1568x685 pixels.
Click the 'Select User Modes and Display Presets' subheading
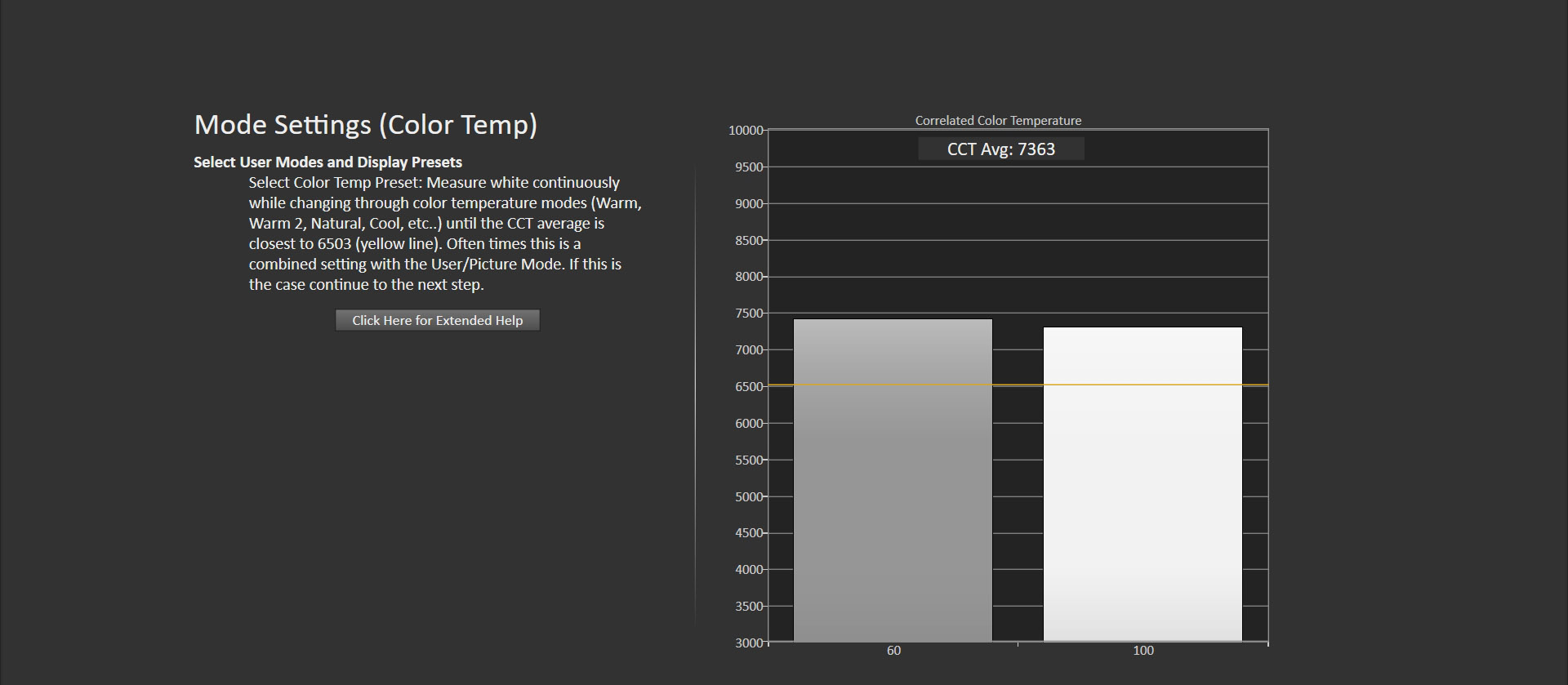[x=327, y=162]
